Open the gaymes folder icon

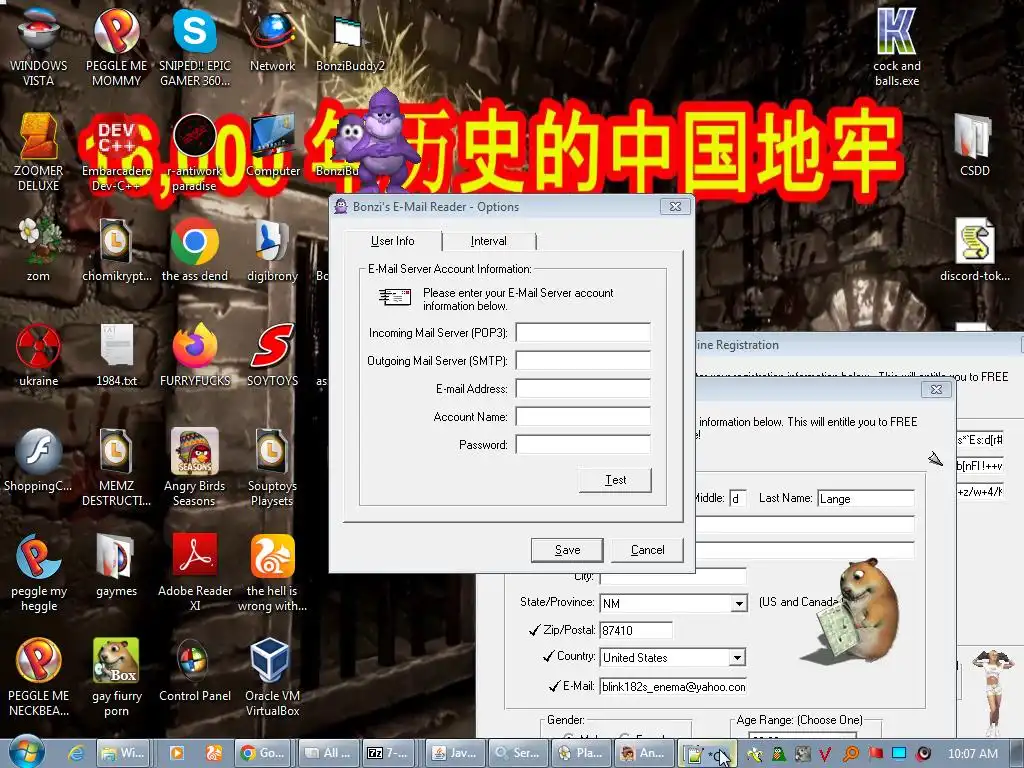pos(116,566)
